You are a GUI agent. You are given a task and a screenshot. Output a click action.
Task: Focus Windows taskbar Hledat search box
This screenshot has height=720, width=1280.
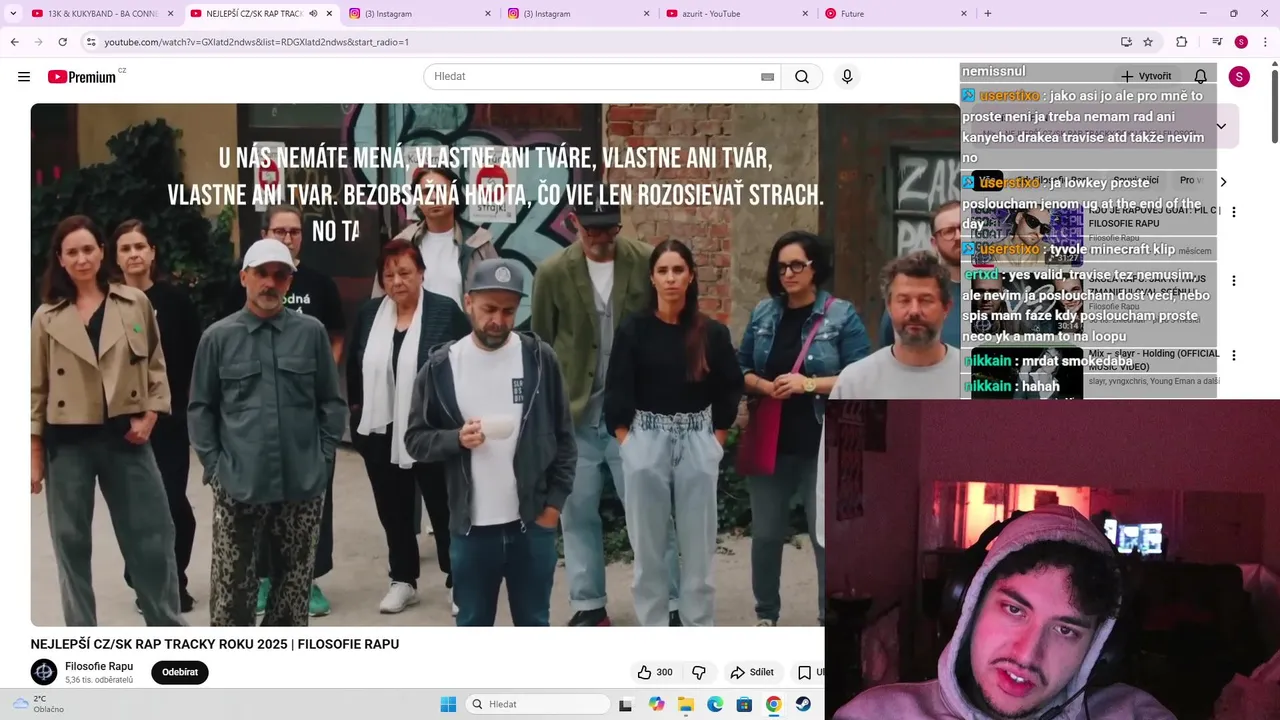point(540,704)
